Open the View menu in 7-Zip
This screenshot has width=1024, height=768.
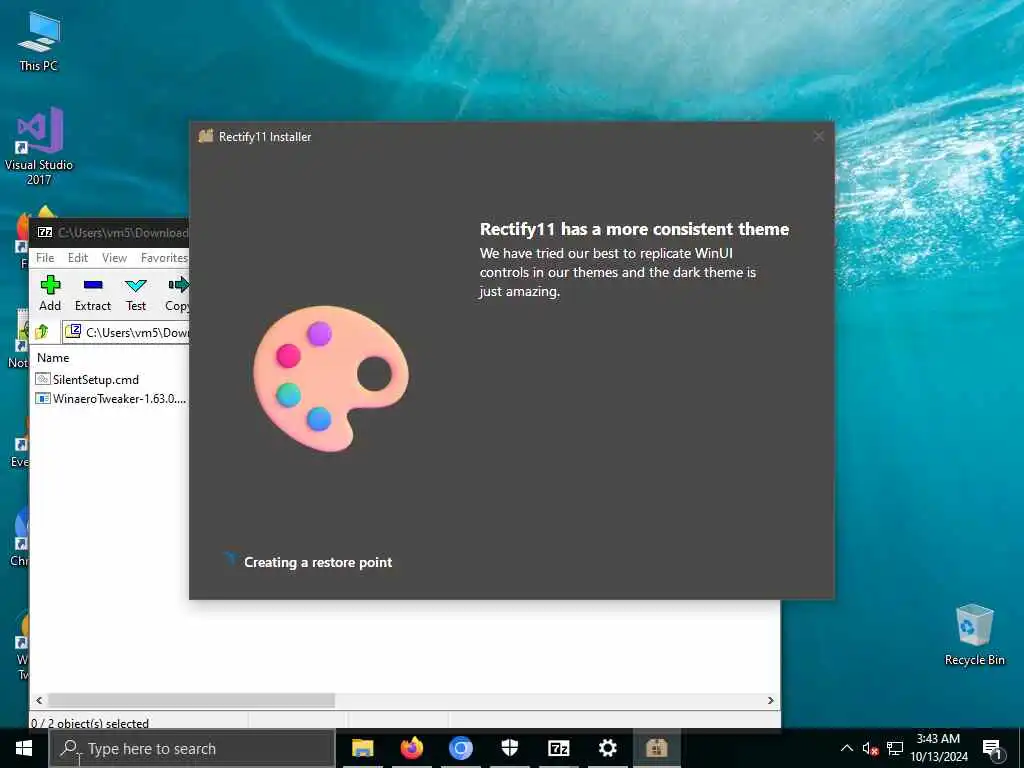(x=114, y=258)
